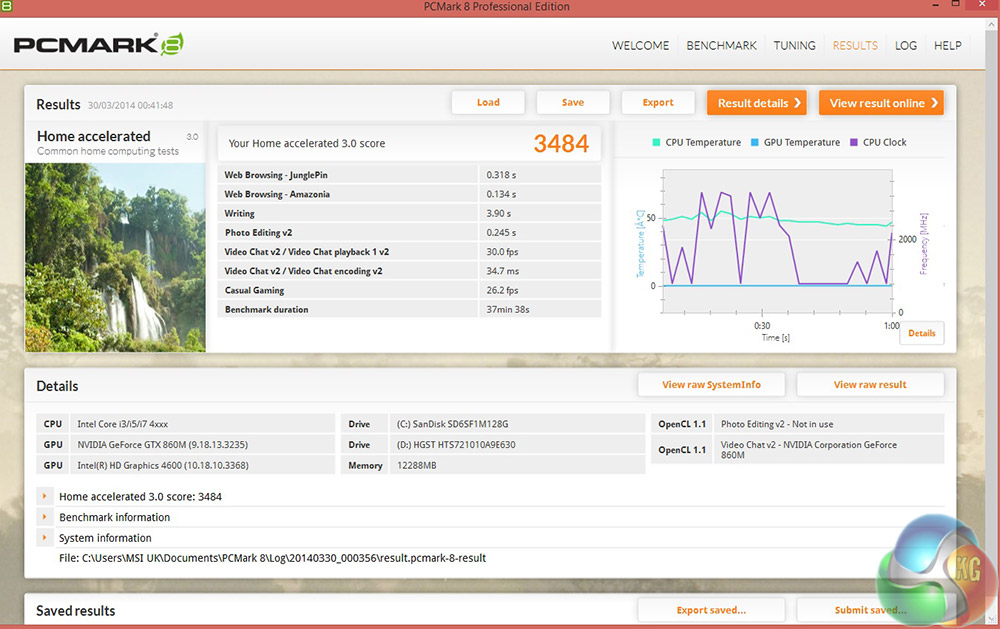The height and width of the screenshot is (629, 1000).
Task: Click the PCMark 8 logo
Action: (x=97, y=45)
